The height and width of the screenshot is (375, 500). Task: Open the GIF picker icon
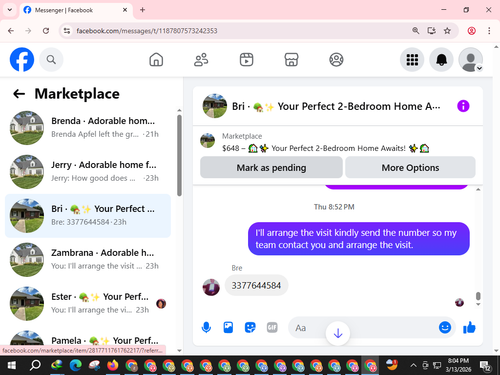[272, 327]
